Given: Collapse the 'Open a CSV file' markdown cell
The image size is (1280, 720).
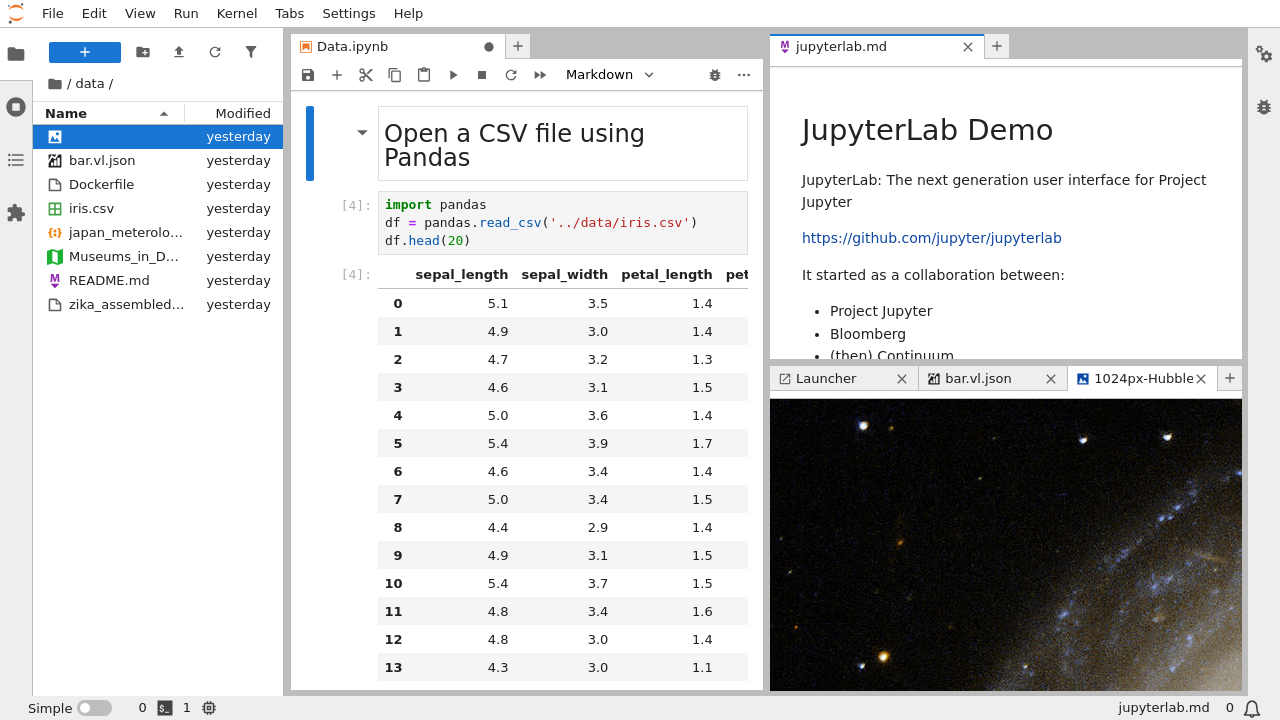Looking at the screenshot, I should (x=362, y=132).
